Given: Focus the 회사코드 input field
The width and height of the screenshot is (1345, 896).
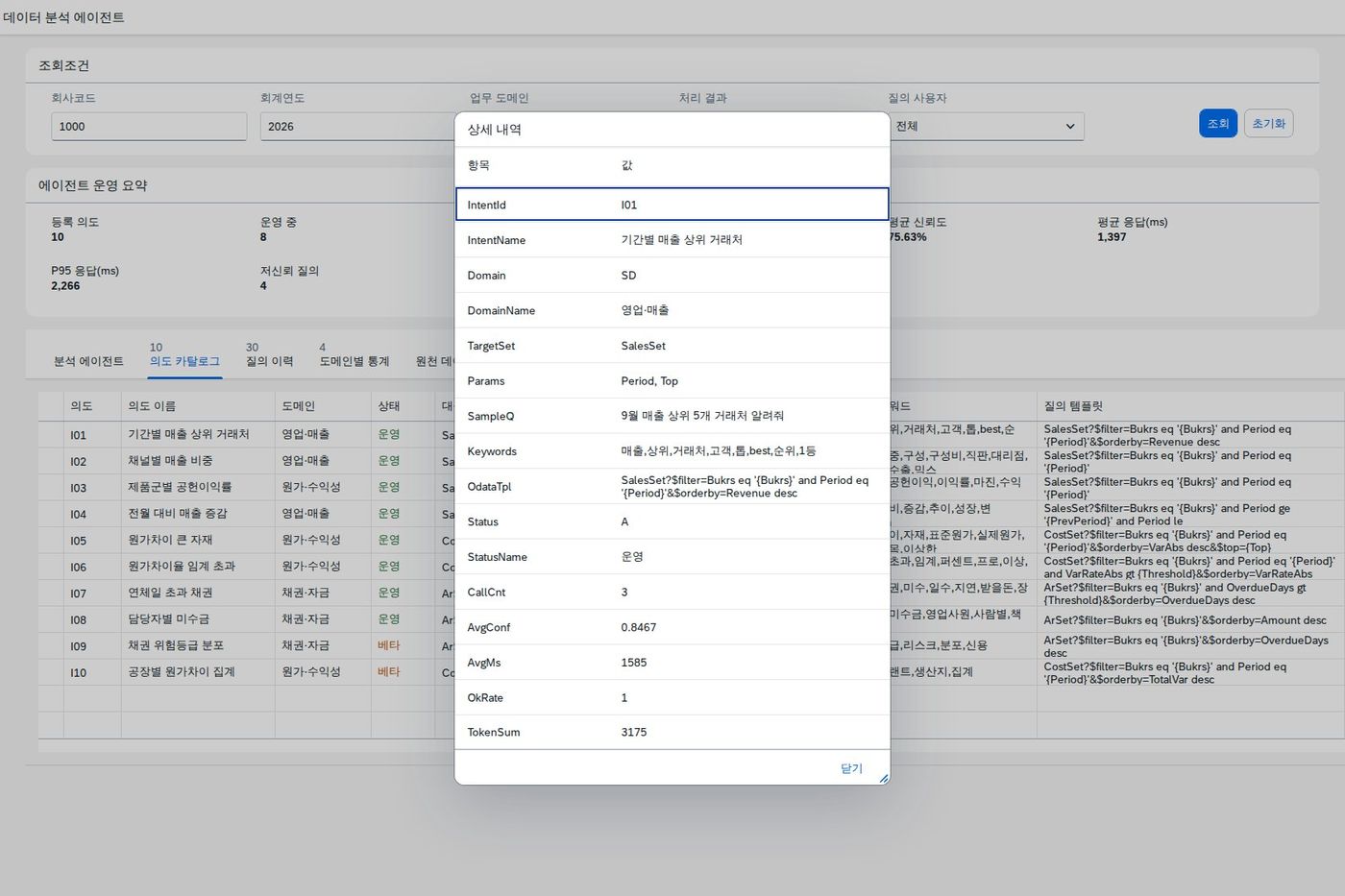Looking at the screenshot, I should coord(149,127).
